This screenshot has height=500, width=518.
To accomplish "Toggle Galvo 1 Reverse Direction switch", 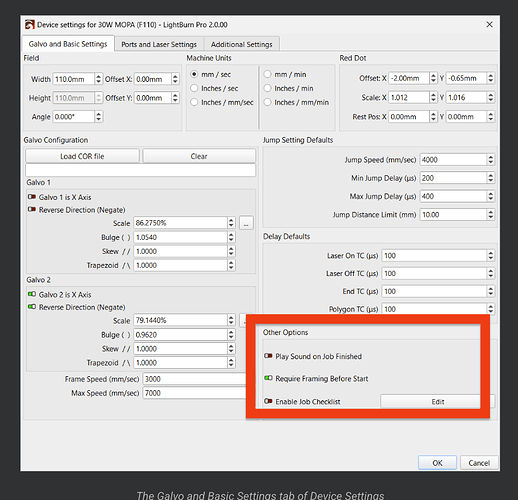I will pyautogui.click(x=32, y=210).
